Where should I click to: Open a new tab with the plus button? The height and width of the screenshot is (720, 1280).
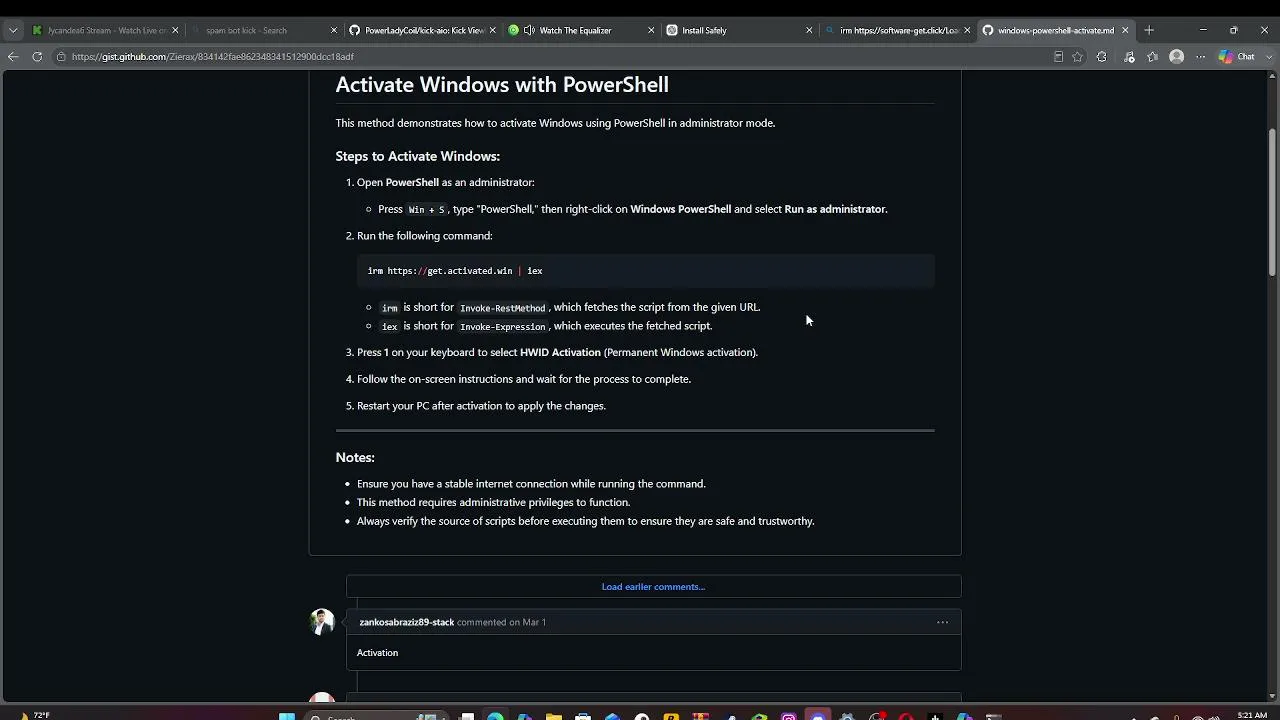1149,30
